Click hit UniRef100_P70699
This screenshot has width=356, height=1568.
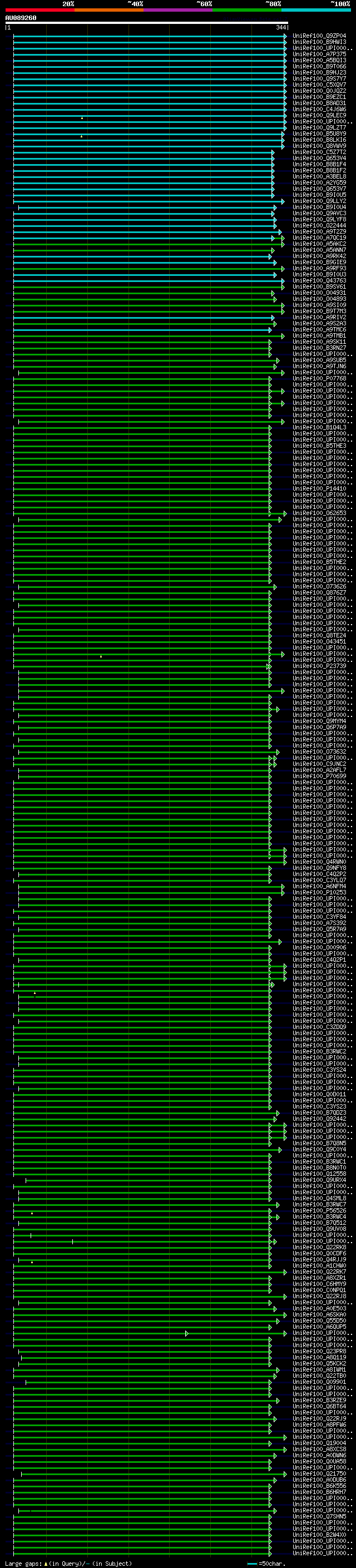point(319,776)
